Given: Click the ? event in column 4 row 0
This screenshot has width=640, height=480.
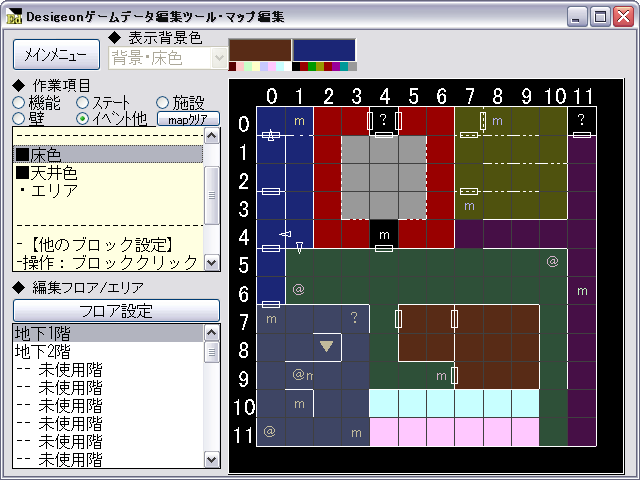Looking at the screenshot, I should pyautogui.click(x=383, y=119).
